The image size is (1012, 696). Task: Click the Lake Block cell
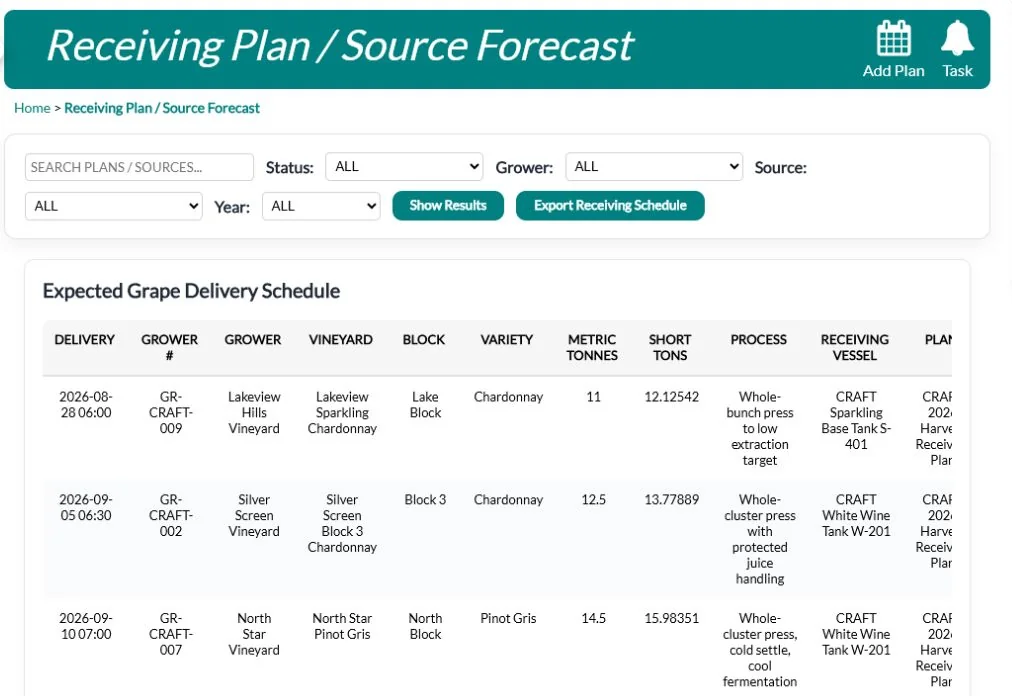pos(425,405)
